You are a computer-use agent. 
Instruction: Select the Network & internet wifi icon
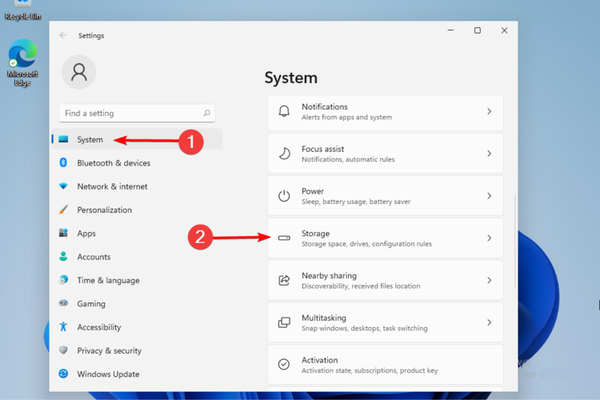[63, 187]
